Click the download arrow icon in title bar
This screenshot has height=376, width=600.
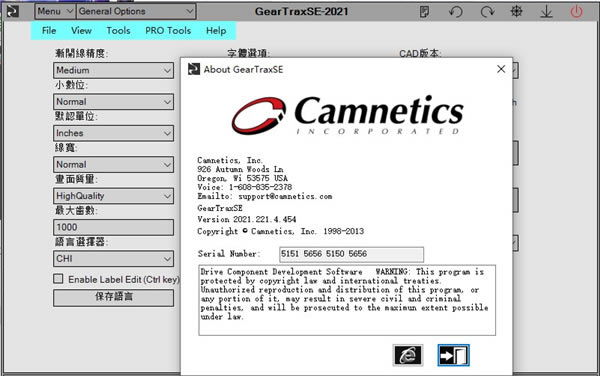coord(546,11)
